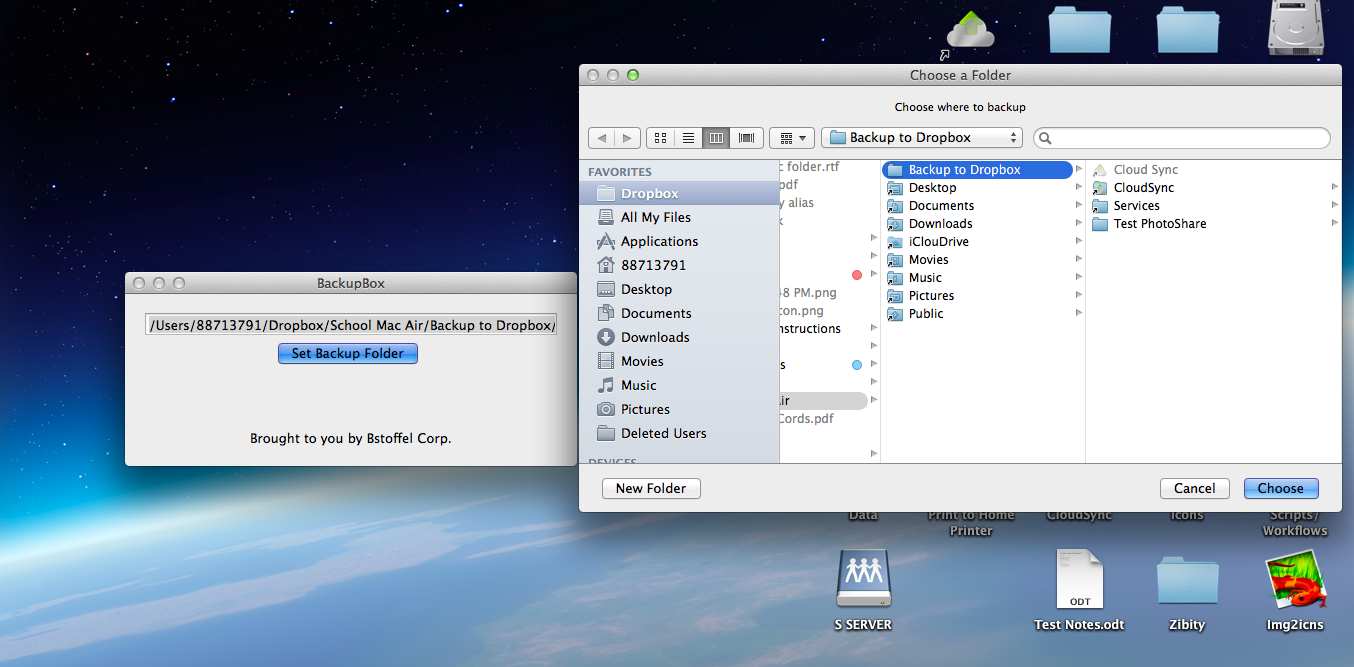Expand the Public folder arrow
Image resolution: width=1354 pixels, height=667 pixels.
(1079, 314)
